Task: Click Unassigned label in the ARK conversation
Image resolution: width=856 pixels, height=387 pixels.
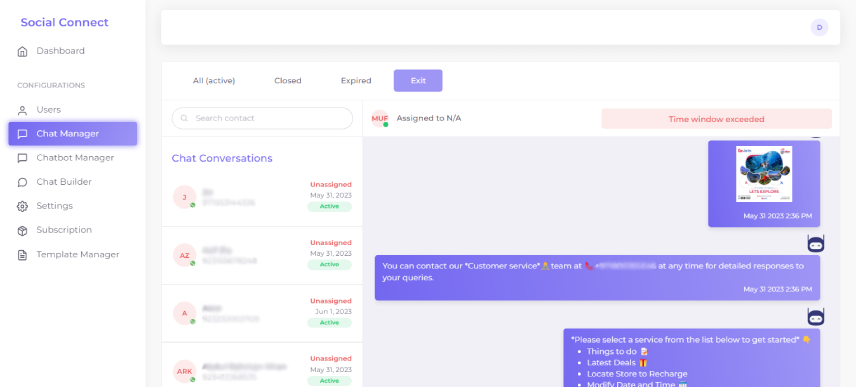Action: (331, 359)
